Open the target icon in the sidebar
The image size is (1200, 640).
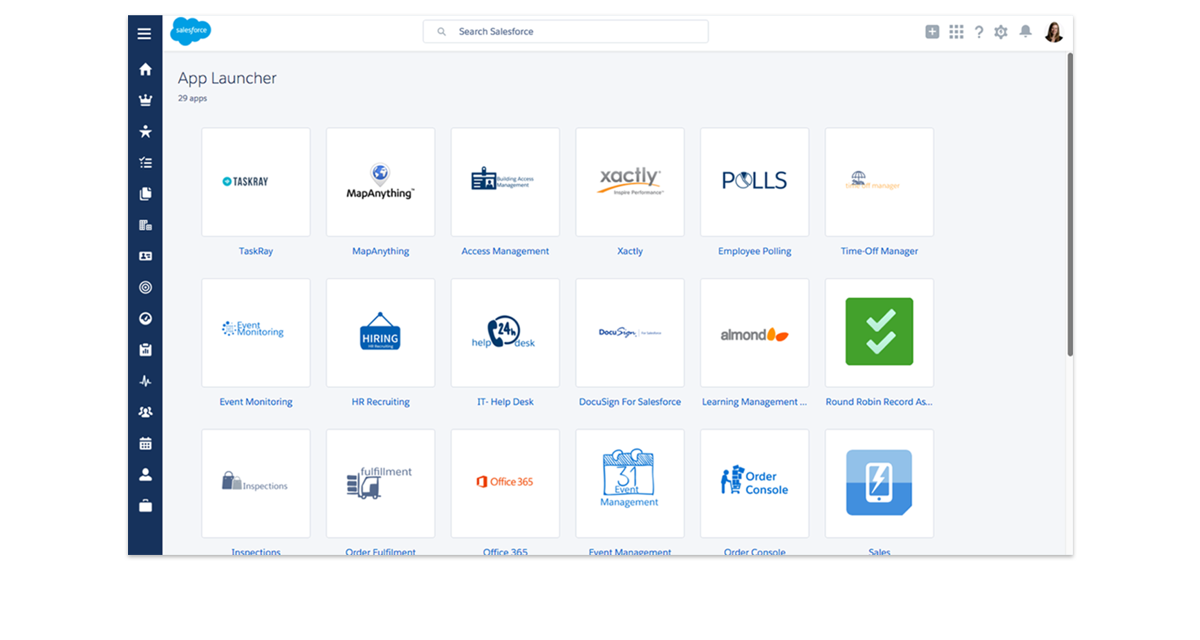[145, 288]
